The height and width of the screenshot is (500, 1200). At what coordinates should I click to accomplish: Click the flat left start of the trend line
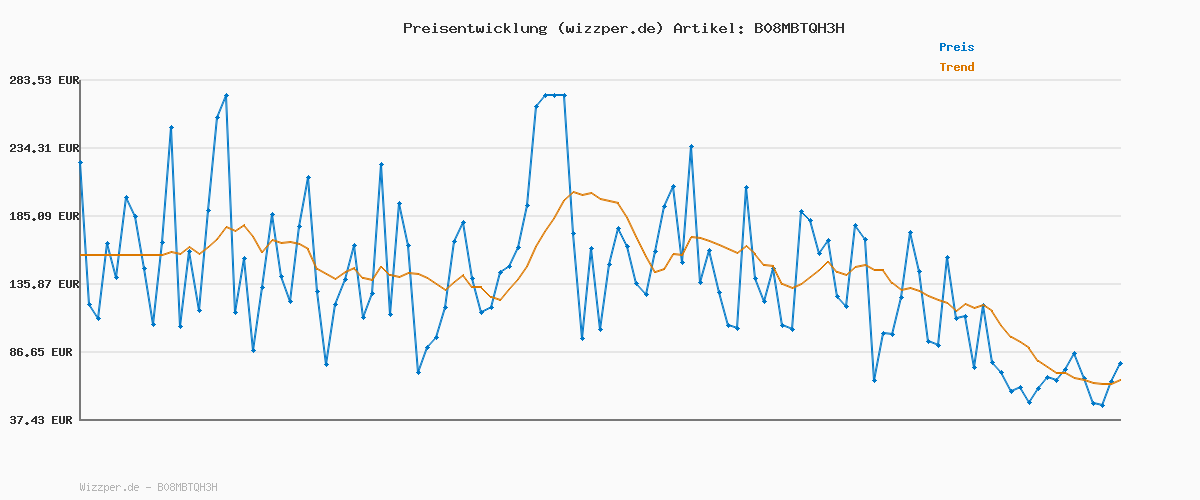[110, 255]
